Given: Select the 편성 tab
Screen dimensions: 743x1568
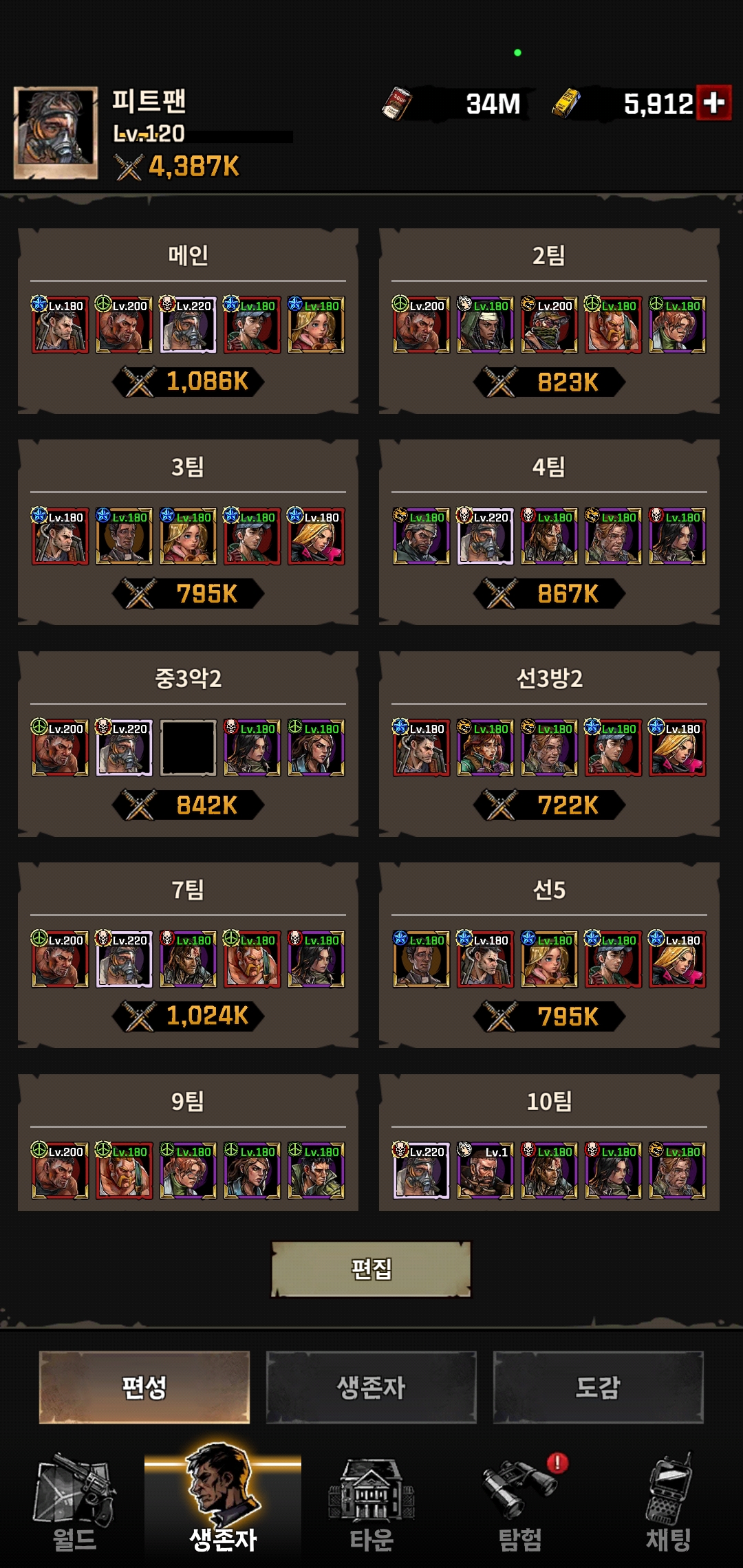Looking at the screenshot, I should (144, 1387).
